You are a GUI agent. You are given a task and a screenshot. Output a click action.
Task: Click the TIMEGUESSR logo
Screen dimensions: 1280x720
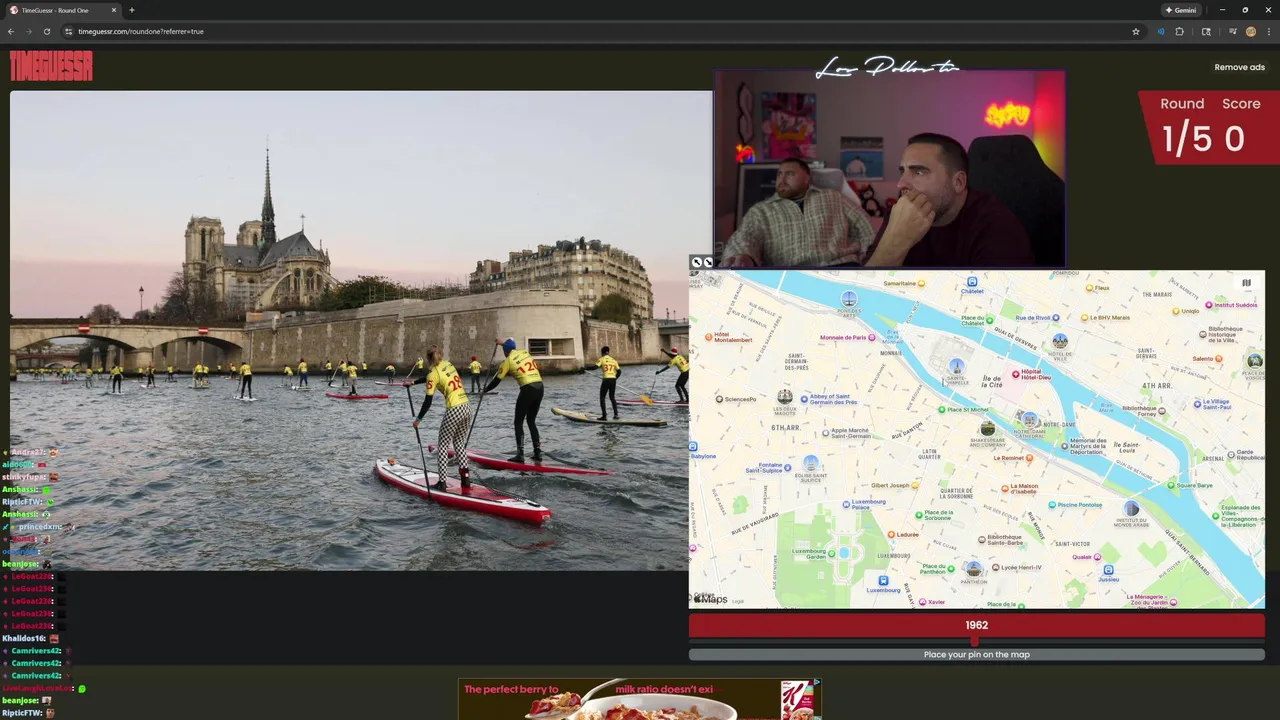51,66
